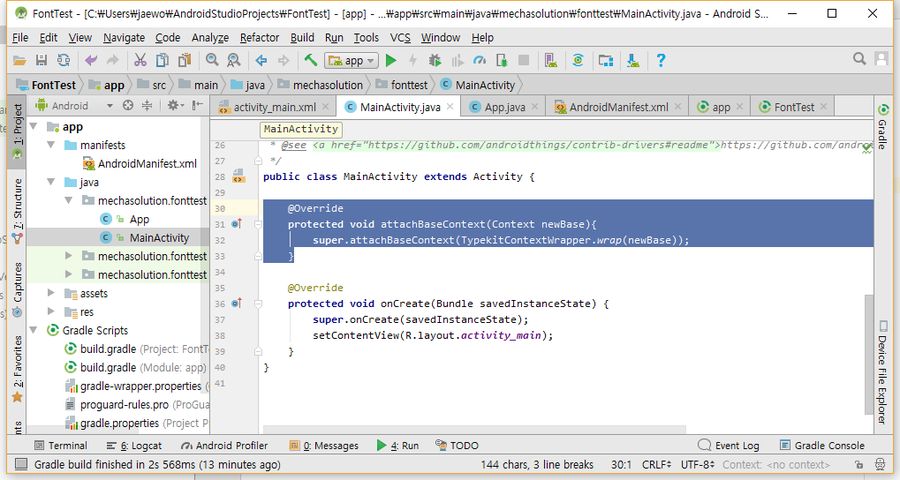Collapse the app module tree node
The width and height of the screenshot is (900, 480).
(x=33, y=126)
